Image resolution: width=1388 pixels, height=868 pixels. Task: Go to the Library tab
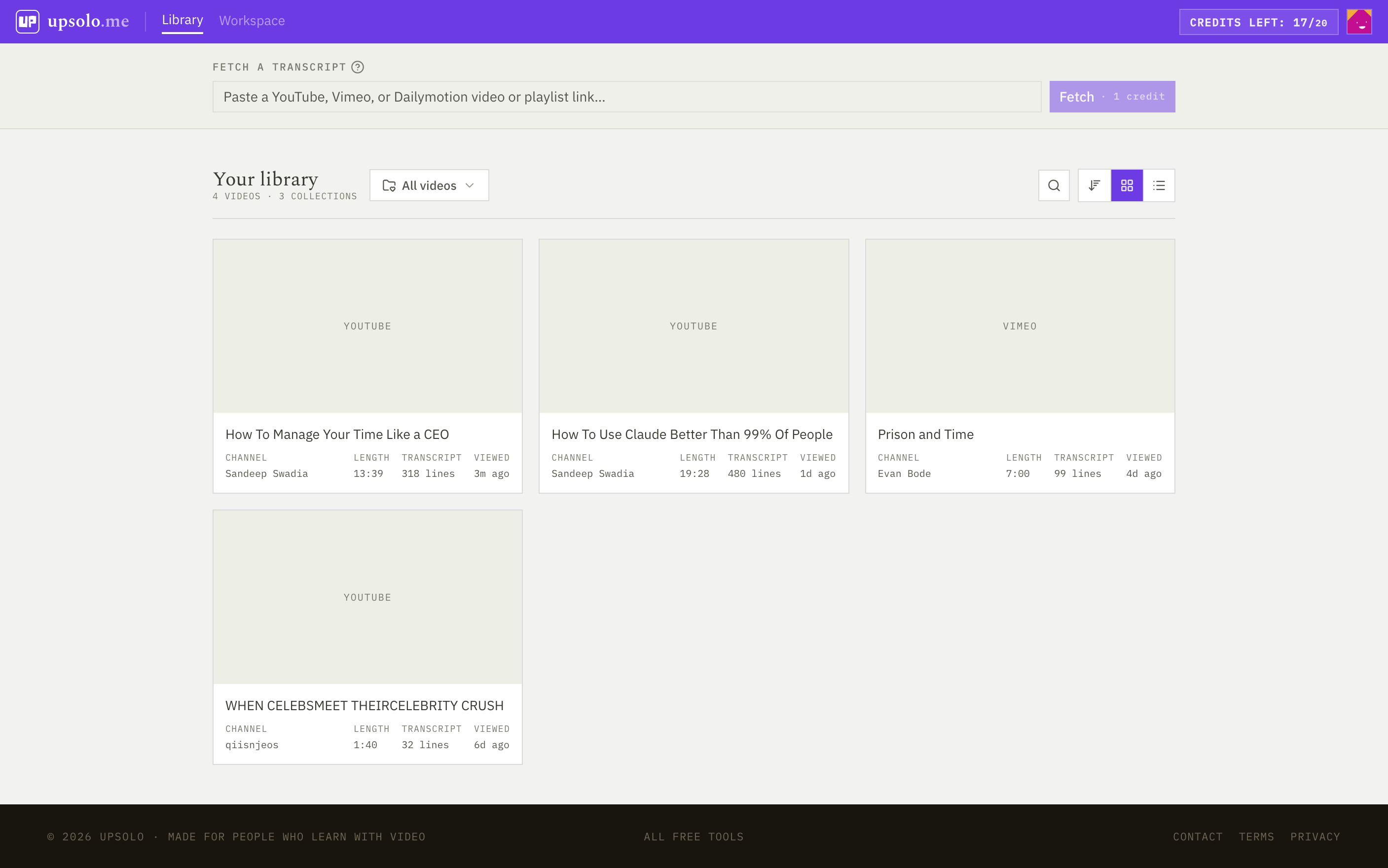click(183, 21)
